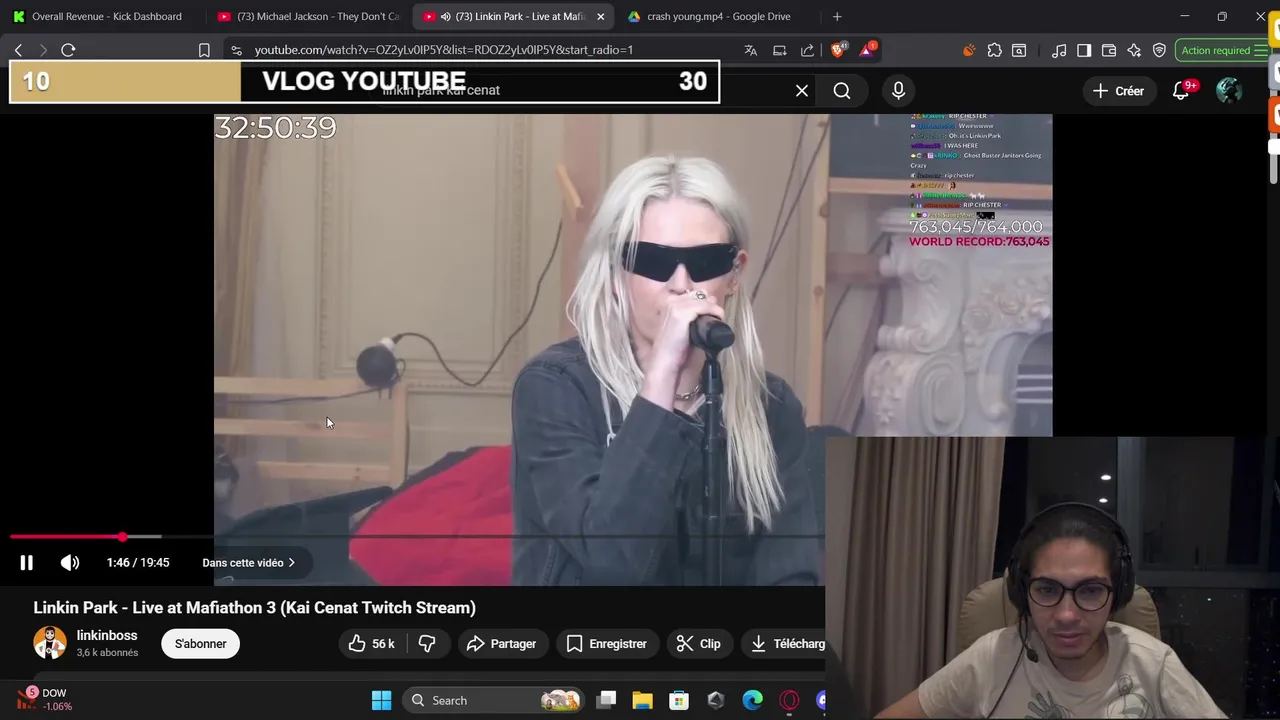Screen dimensions: 1280x720
Task: Close the Linkin Park tab
Action: [600, 16]
